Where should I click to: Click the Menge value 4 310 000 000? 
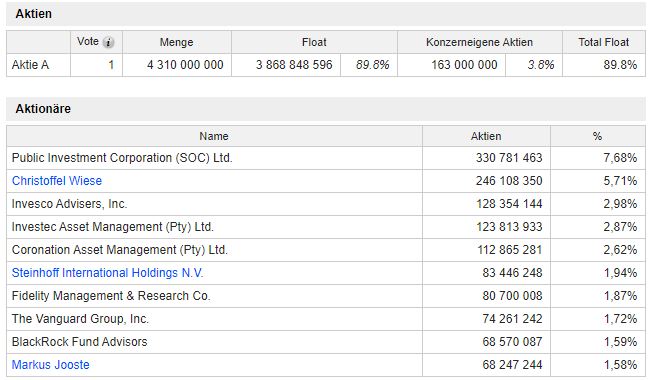185,65
